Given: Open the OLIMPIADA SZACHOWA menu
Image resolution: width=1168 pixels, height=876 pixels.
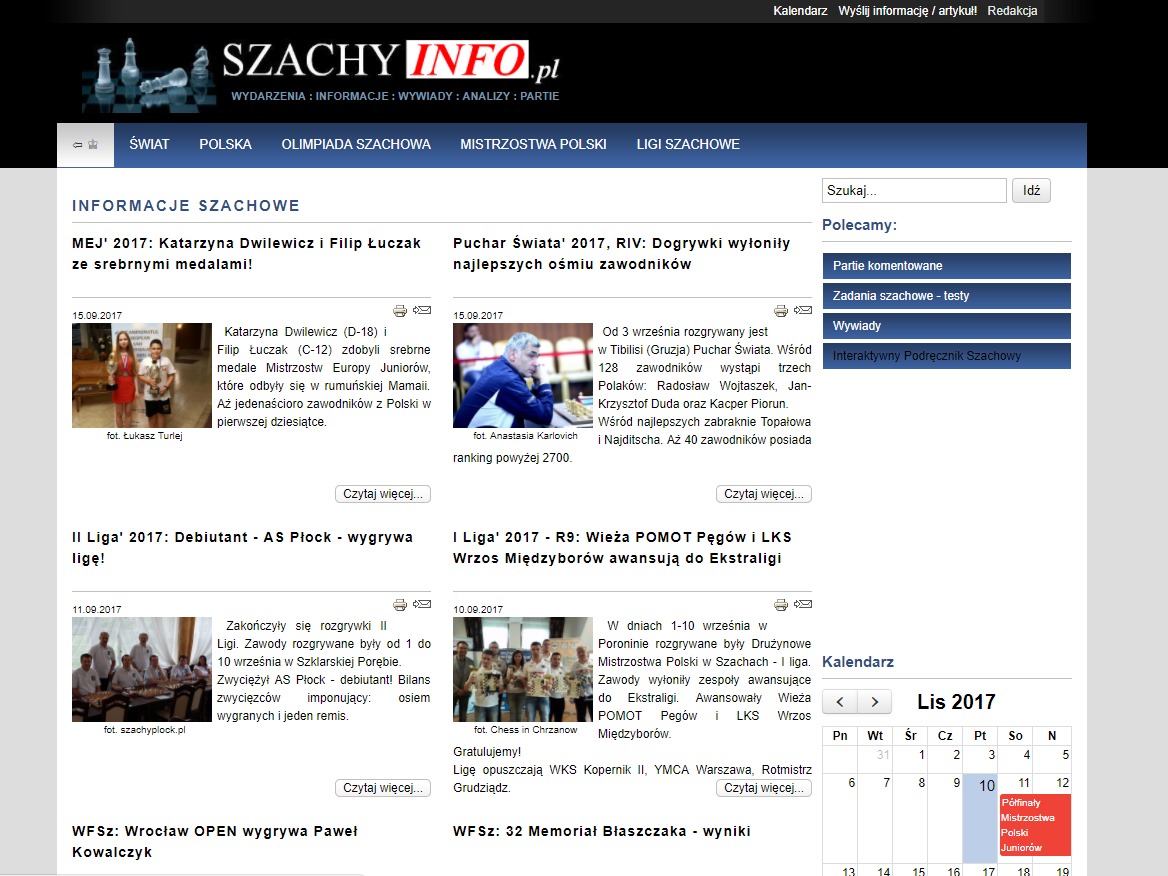Looking at the screenshot, I should point(356,144).
